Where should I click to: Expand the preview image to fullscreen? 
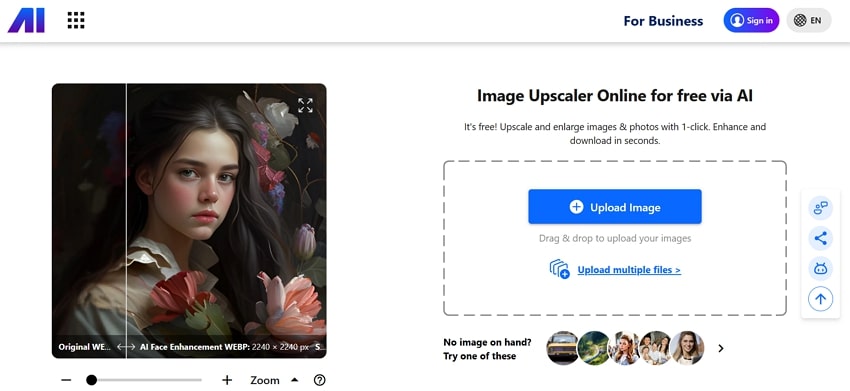[x=305, y=105]
